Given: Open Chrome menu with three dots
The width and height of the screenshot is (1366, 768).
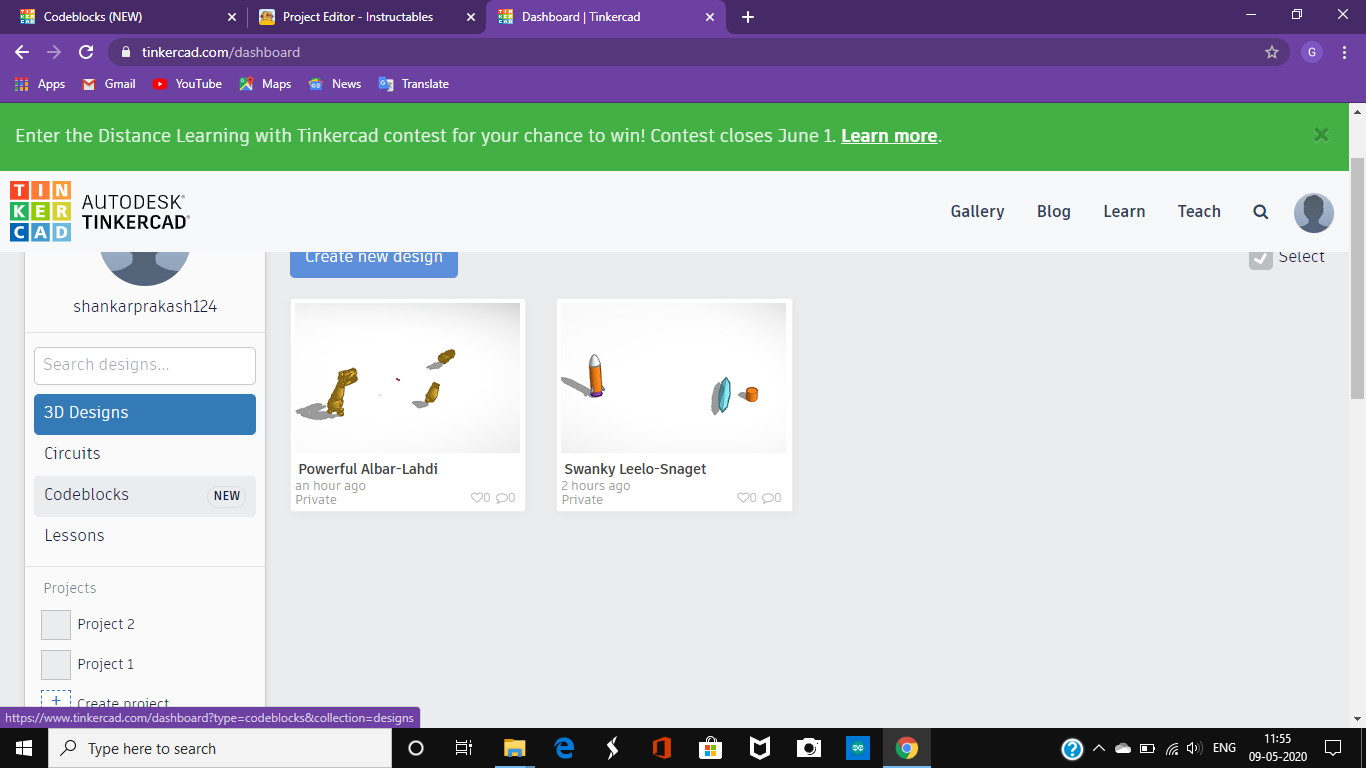Looking at the screenshot, I should tap(1345, 51).
